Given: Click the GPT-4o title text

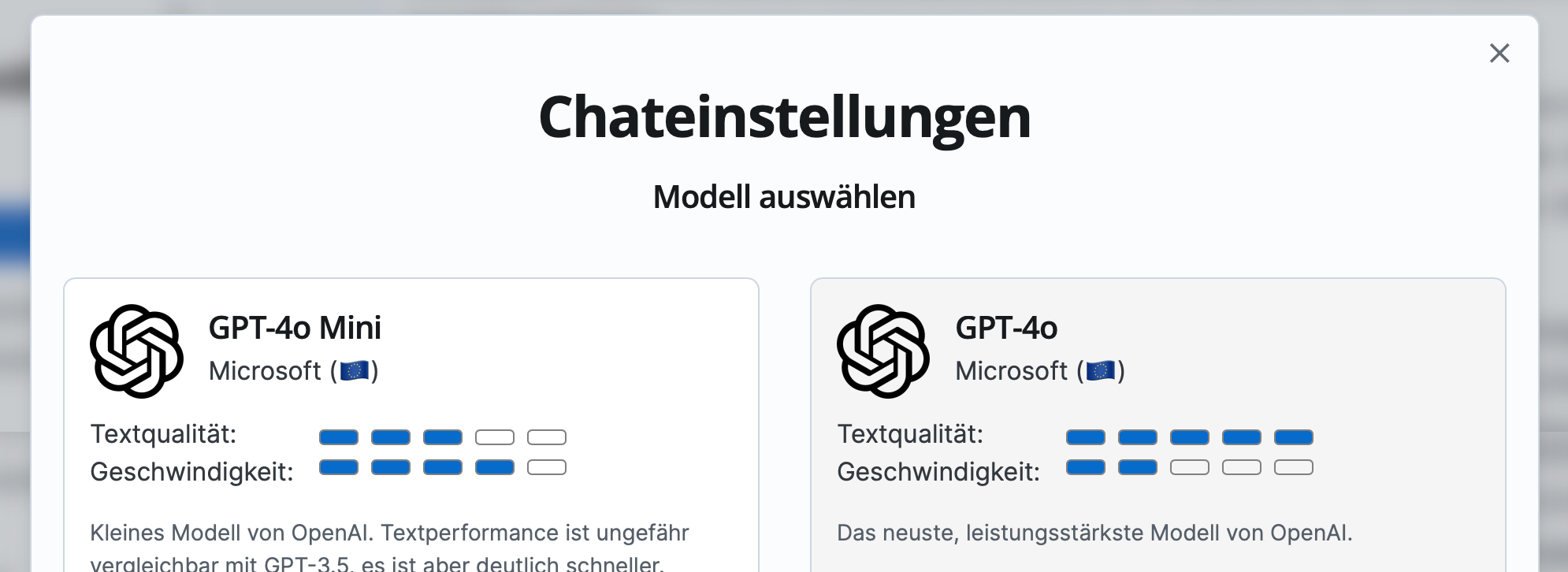Looking at the screenshot, I should coord(1006,328).
